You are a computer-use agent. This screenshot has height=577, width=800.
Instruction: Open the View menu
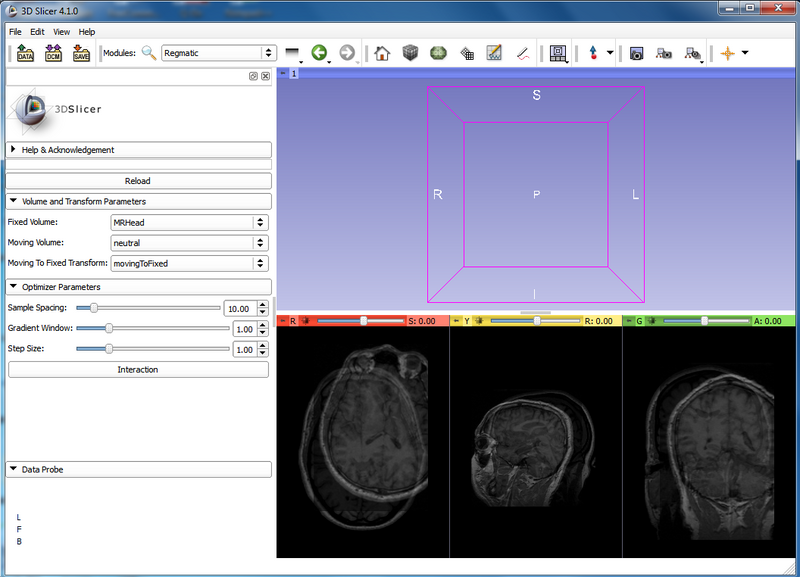tap(61, 32)
